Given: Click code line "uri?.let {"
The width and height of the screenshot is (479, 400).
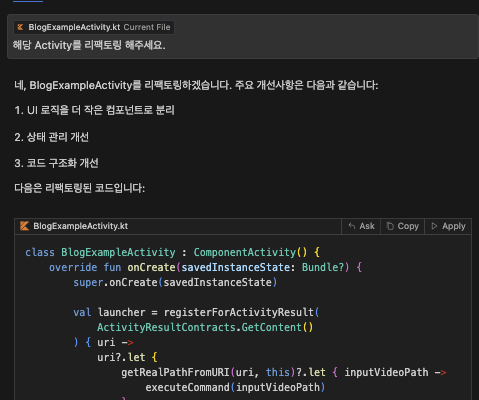Looking at the screenshot, I should [x=127, y=357].
